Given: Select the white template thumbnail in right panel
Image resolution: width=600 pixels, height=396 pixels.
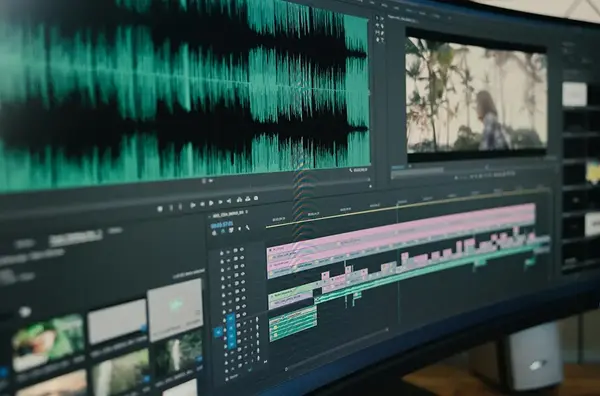Looking at the screenshot, I should click(x=574, y=94).
